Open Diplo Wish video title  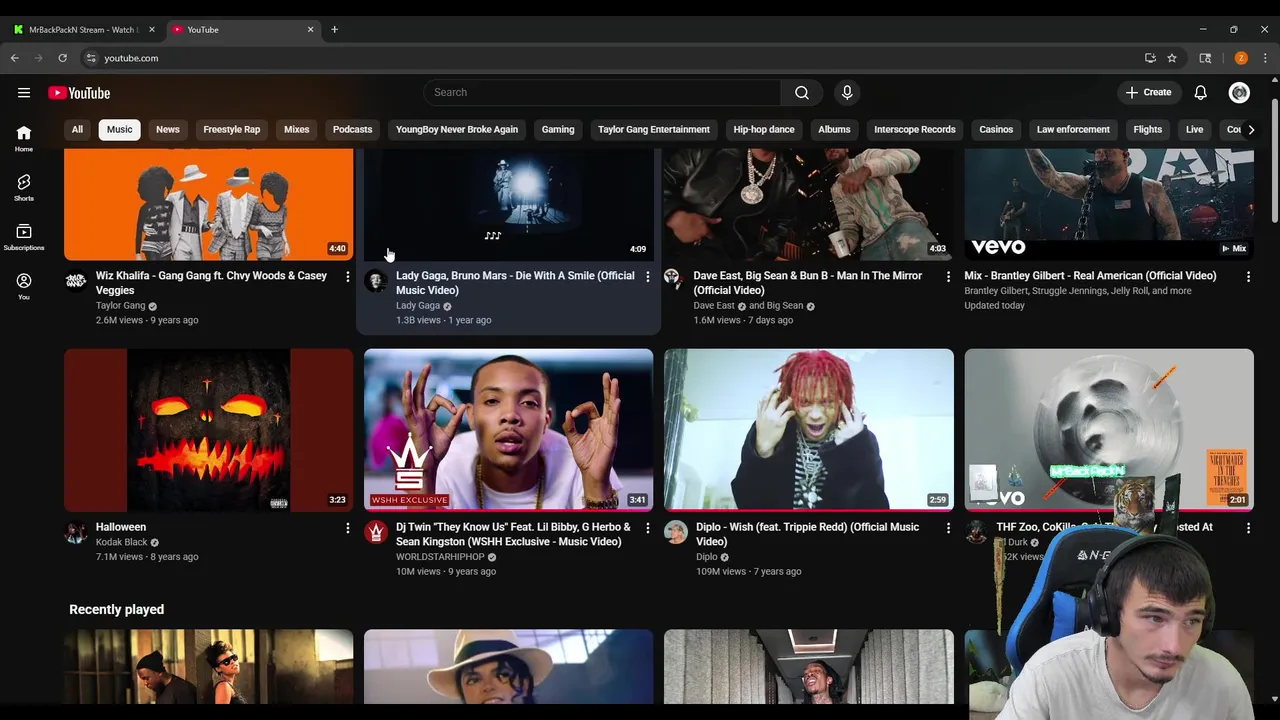[807, 534]
